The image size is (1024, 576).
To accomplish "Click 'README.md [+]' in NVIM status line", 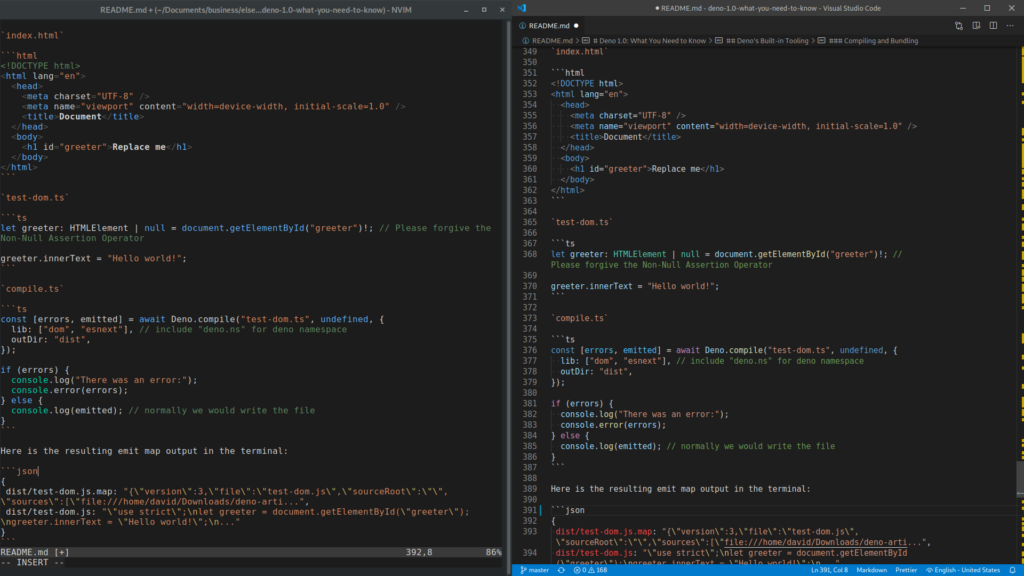I will click(x=35, y=552).
